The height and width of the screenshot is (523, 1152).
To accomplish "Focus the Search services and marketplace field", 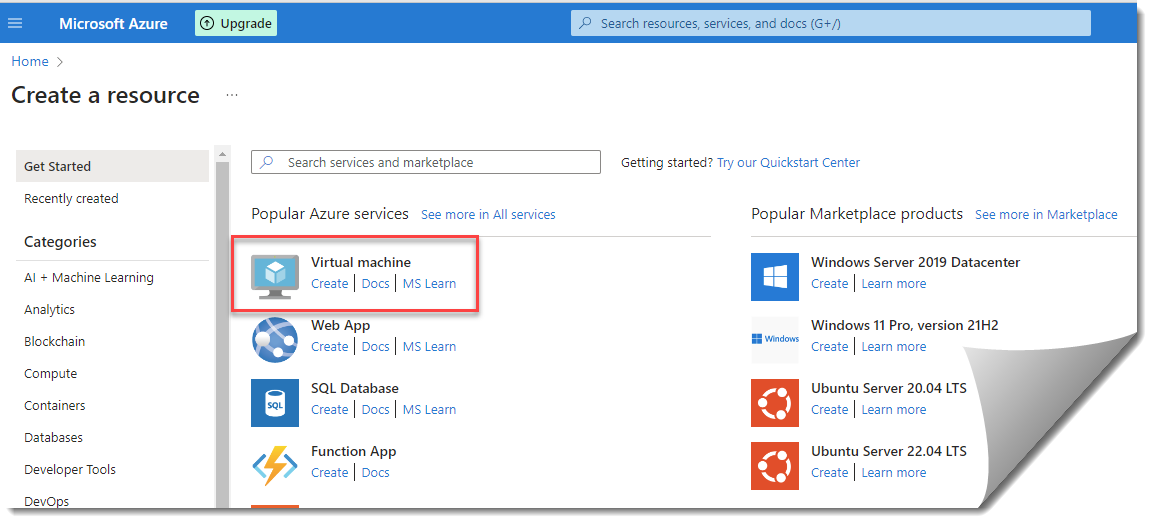I will (425, 162).
